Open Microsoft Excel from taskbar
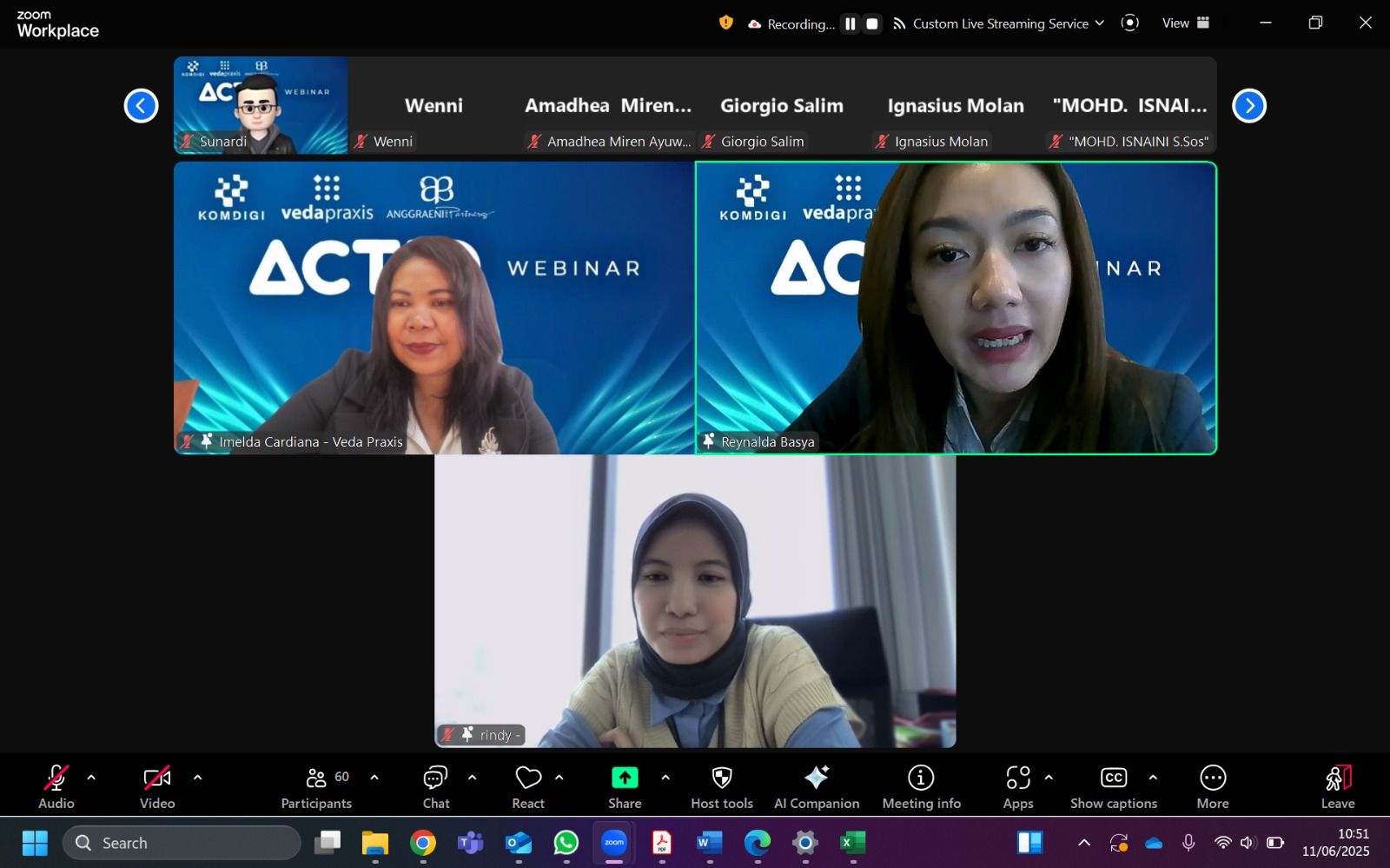 (x=853, y=843)
